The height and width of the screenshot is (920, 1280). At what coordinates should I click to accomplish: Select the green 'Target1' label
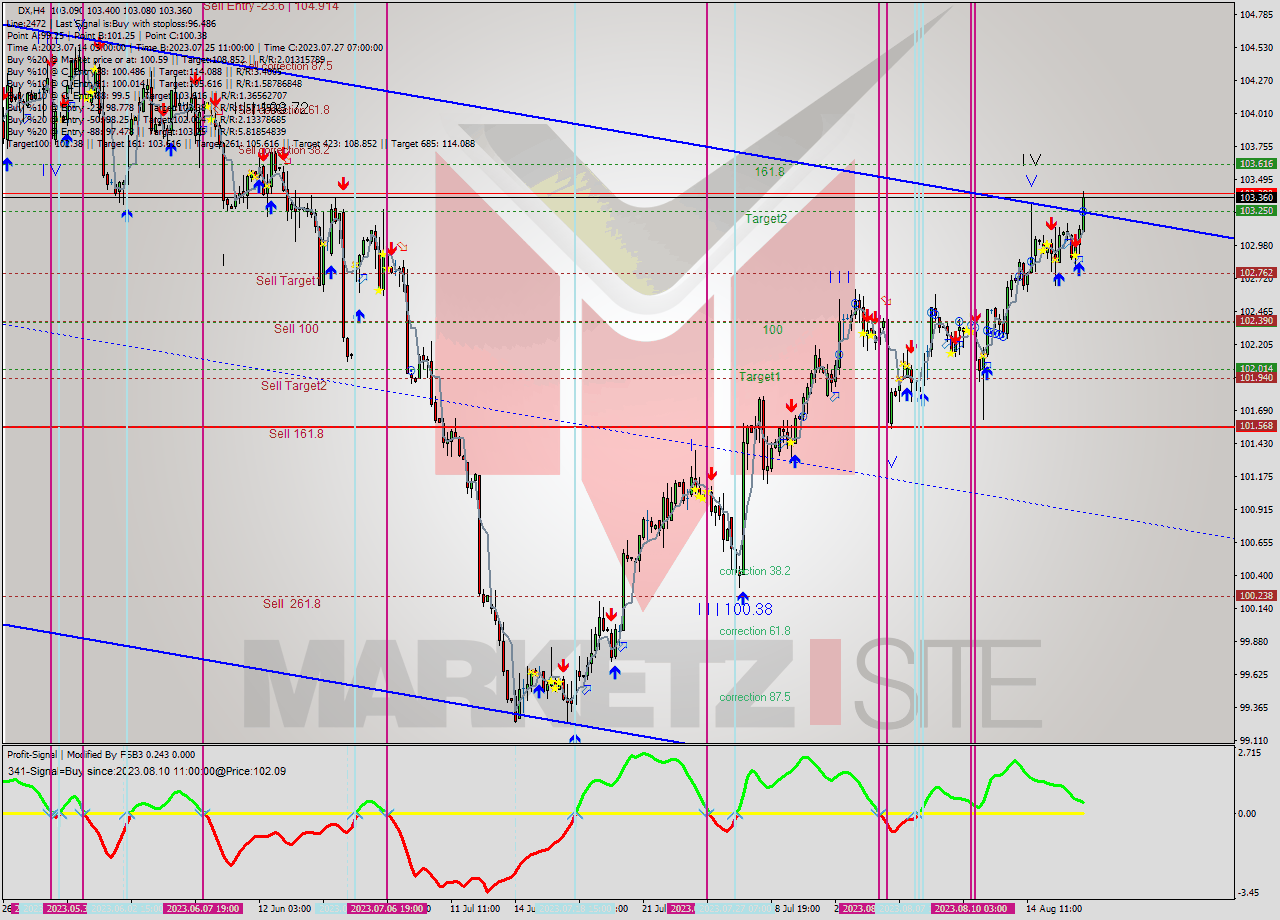(x=760, y=377)
